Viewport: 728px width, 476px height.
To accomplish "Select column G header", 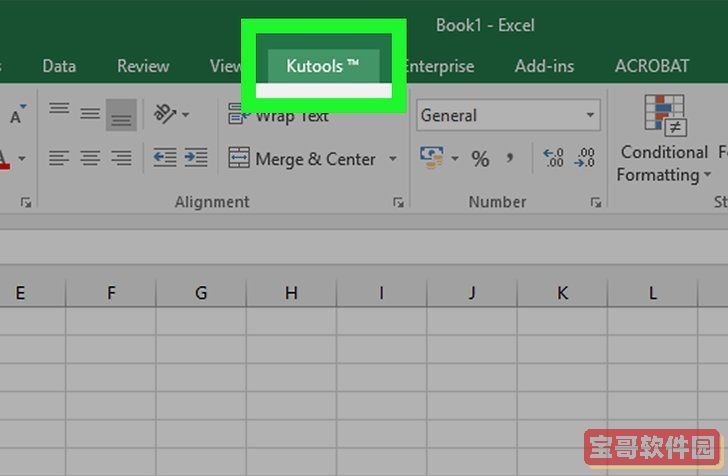I will click(x=201, y=293).
